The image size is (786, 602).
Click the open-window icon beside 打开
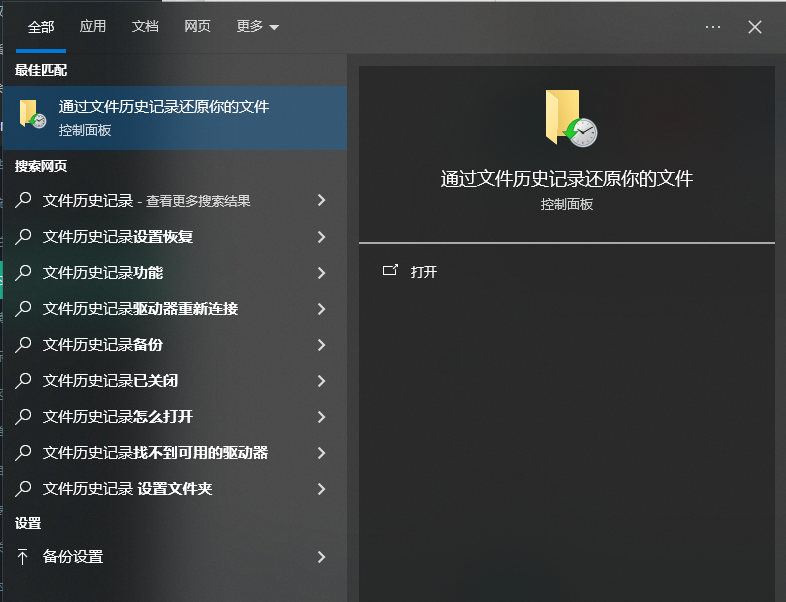[390, 270]
